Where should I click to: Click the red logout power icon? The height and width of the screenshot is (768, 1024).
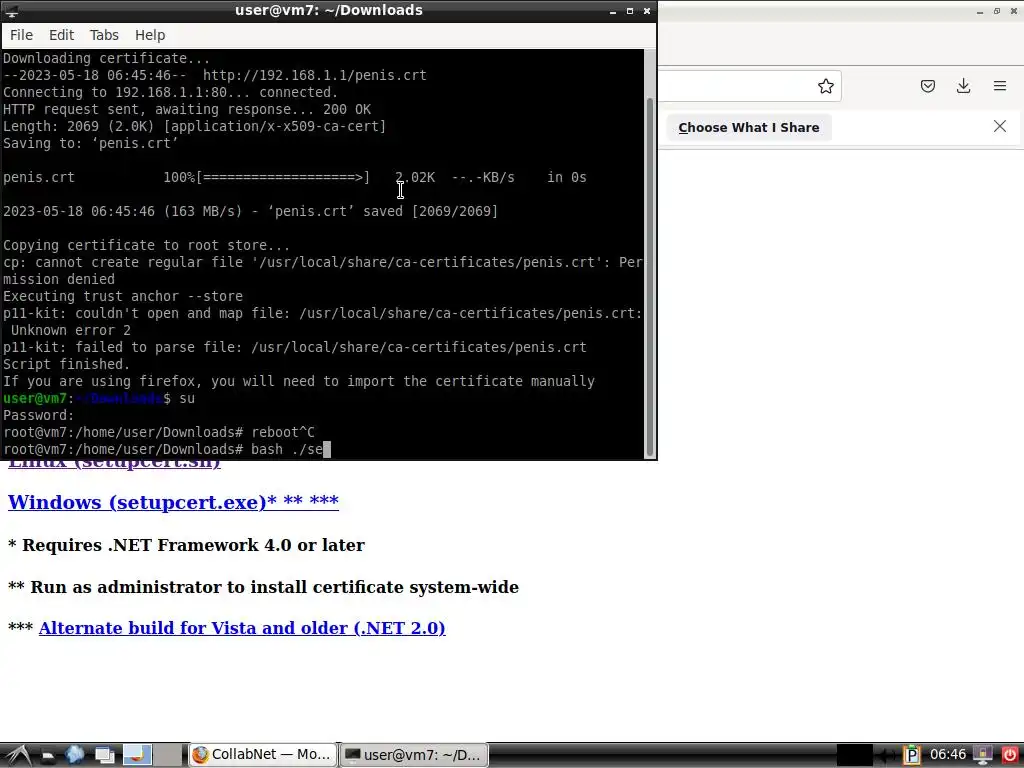point(1010,755)
